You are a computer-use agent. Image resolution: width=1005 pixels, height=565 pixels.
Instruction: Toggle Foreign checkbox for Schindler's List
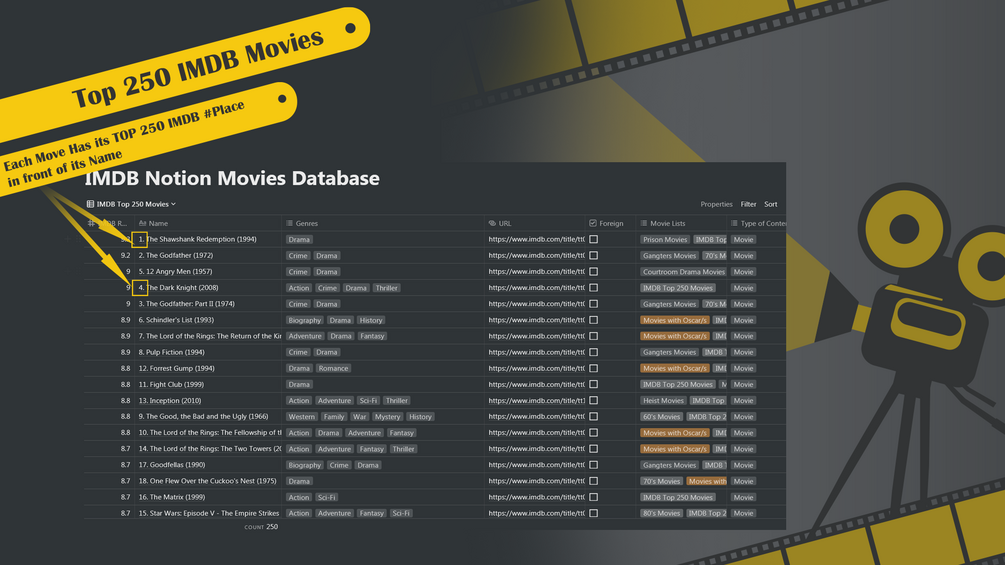(594, 320)
